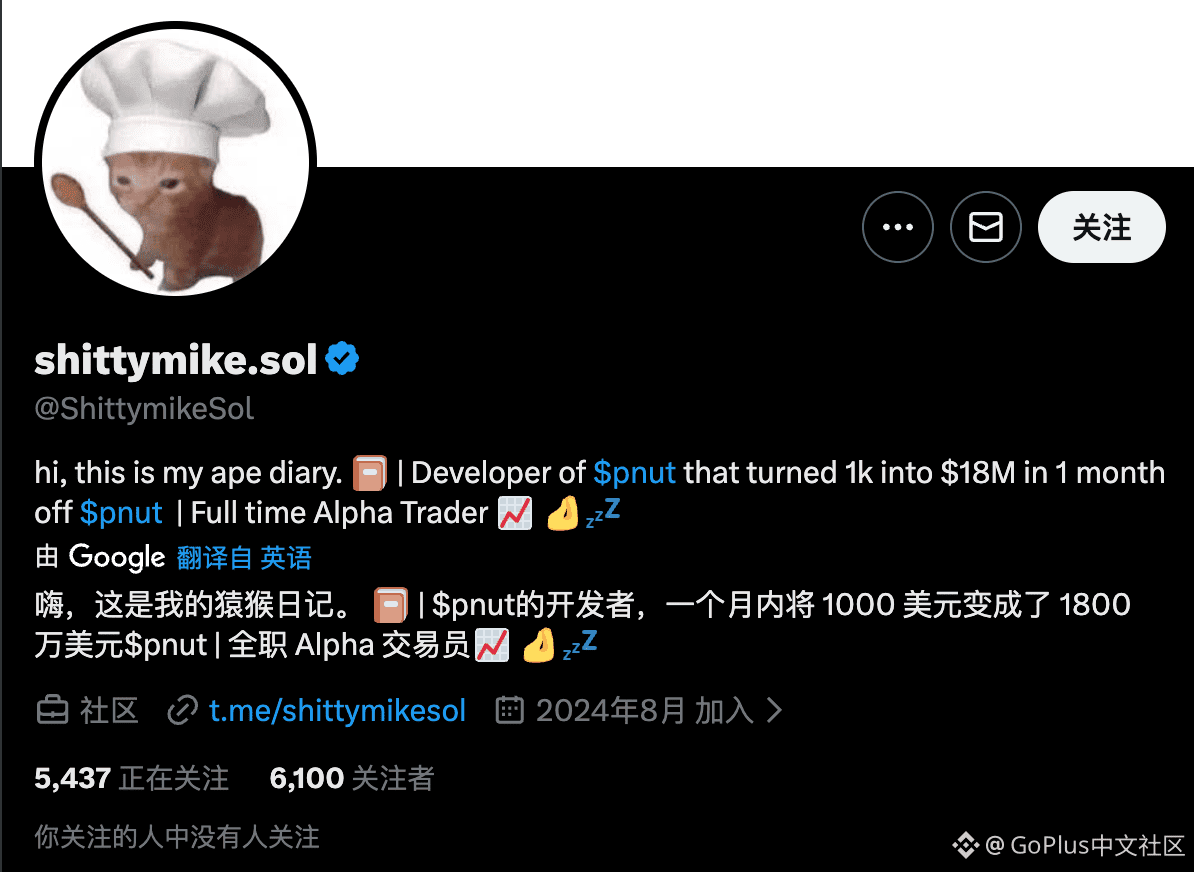
Task: Open the t.me/shittymikesol link
Action: click(337, 711)
